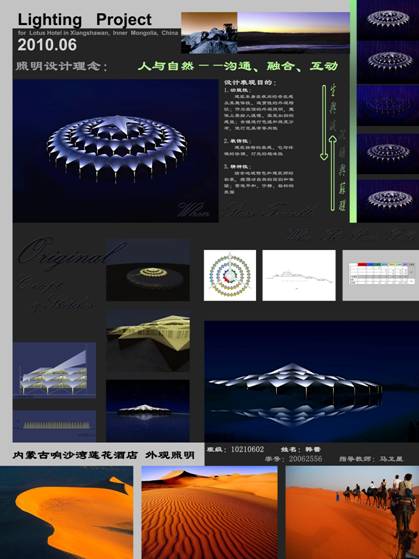Click the large hotel reflection night rendering

[311, 381]
